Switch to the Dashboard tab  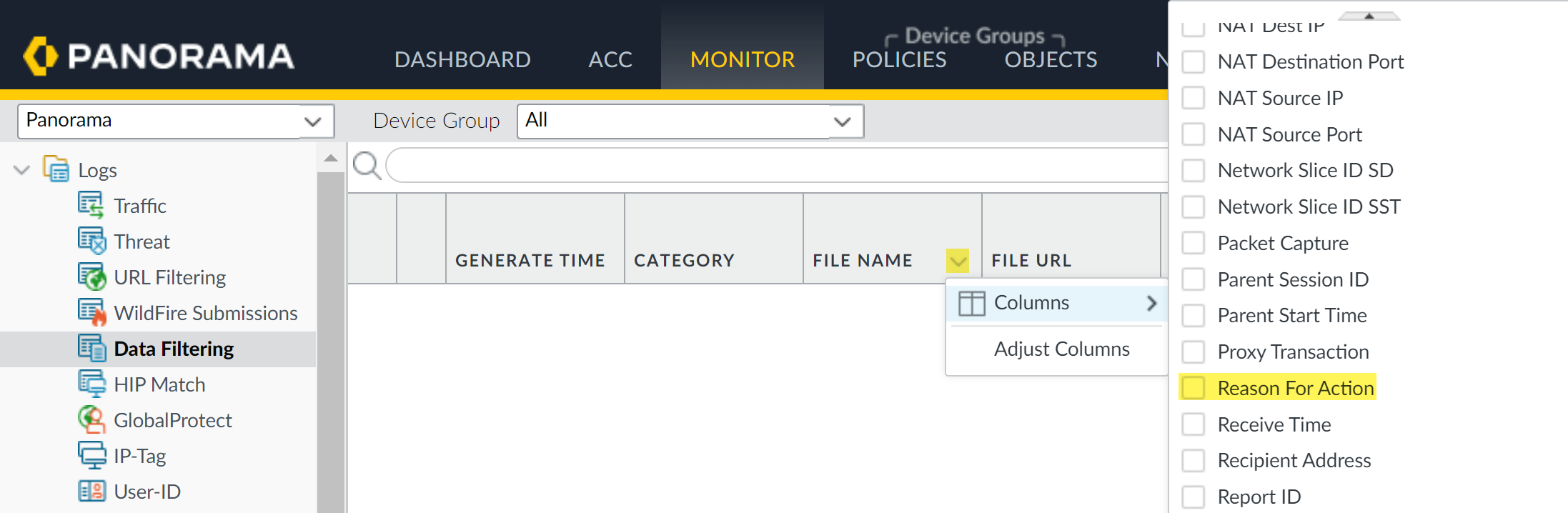coord(462,59)
